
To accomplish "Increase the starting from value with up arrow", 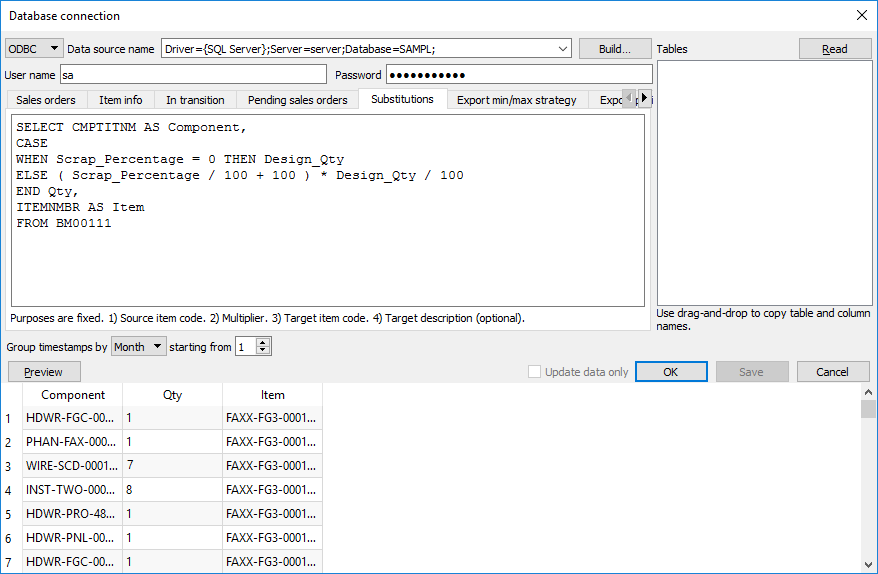I will pyautogui.click(x=263, y=342).
